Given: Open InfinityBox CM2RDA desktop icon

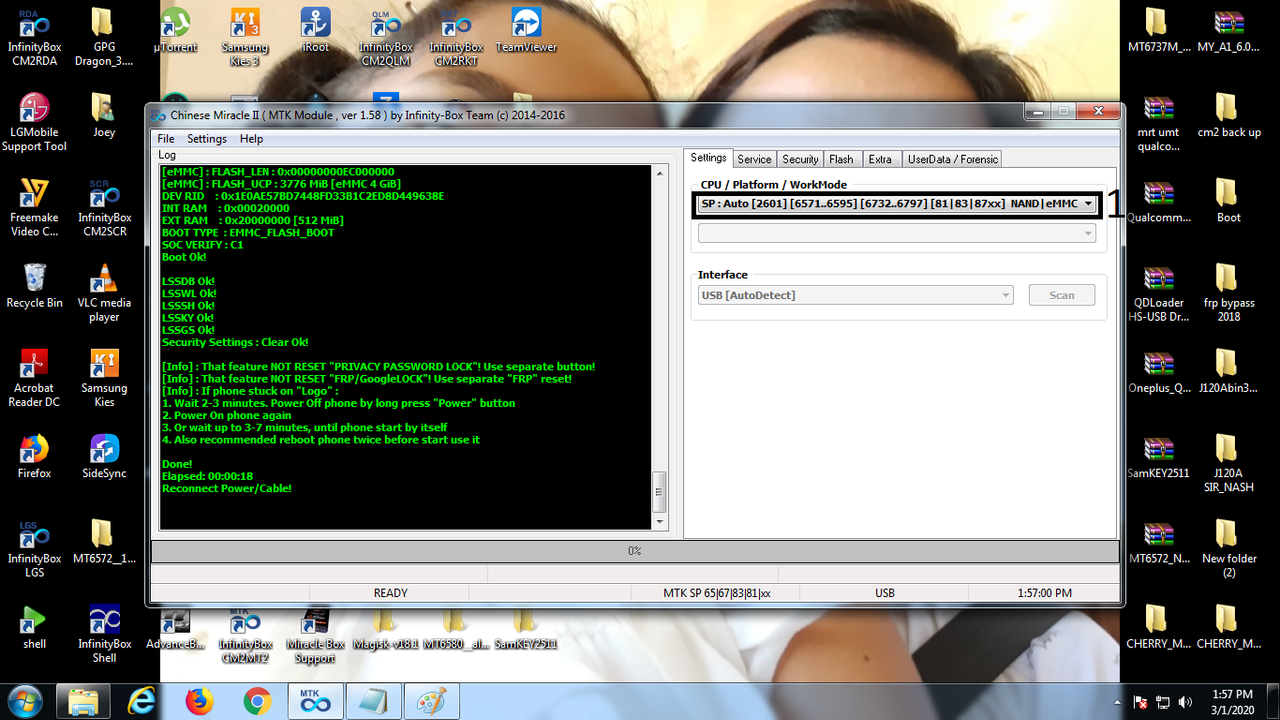Looking at the screenshot, I should click(x=34, y=36).
